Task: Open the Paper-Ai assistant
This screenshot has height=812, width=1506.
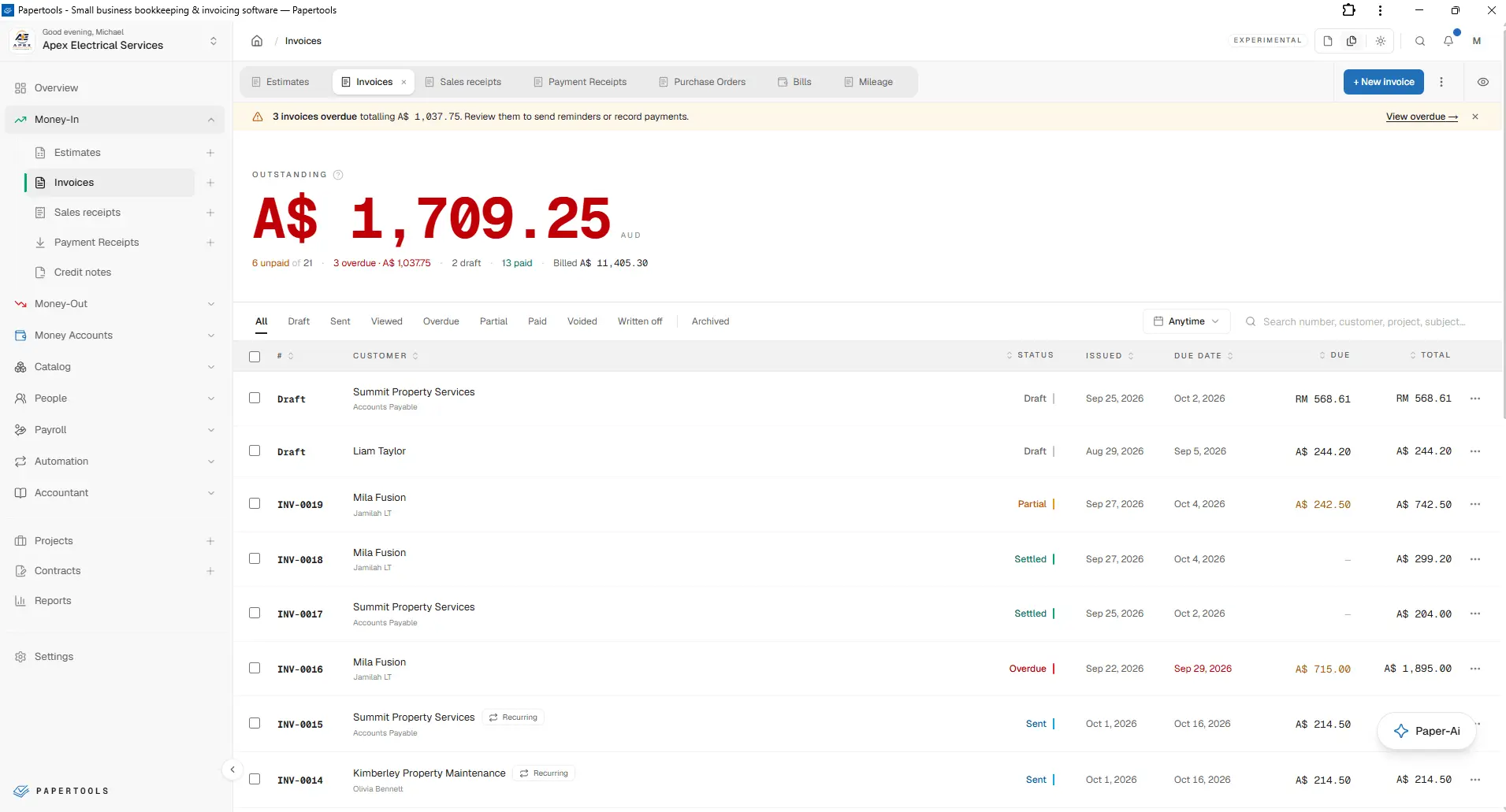Action: (x=1426, y=731)
